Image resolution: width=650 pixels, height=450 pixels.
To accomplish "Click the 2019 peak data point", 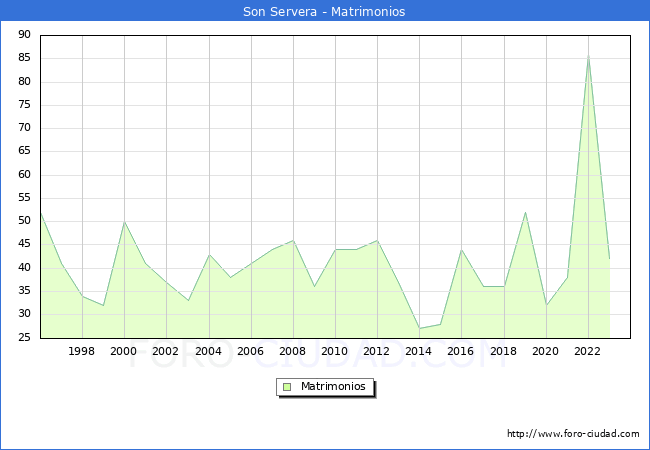I will tap(525, 212).
